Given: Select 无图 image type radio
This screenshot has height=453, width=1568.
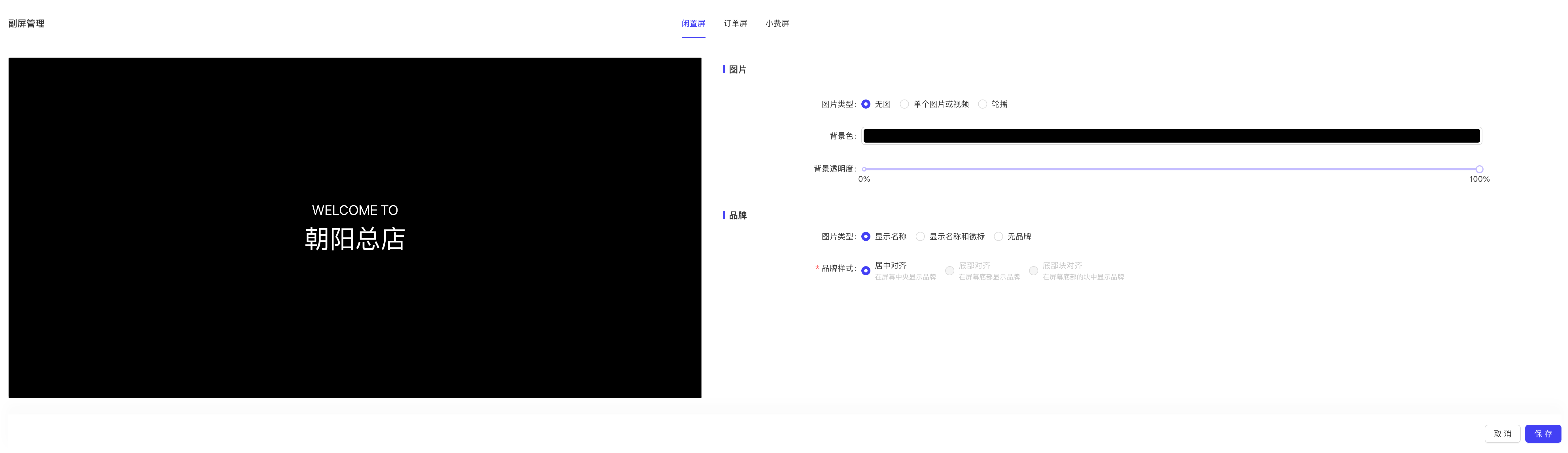Looking at the screenshot, I should (866, 104).
